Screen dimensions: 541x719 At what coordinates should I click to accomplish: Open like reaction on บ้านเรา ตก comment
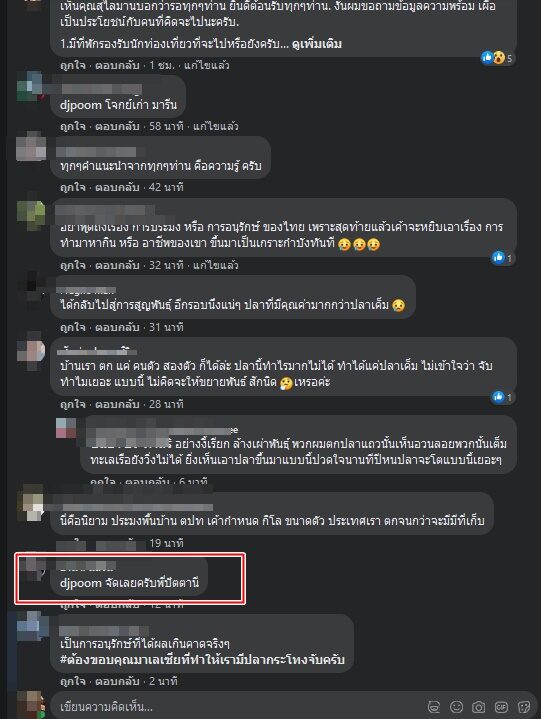(x=503, y=397)
